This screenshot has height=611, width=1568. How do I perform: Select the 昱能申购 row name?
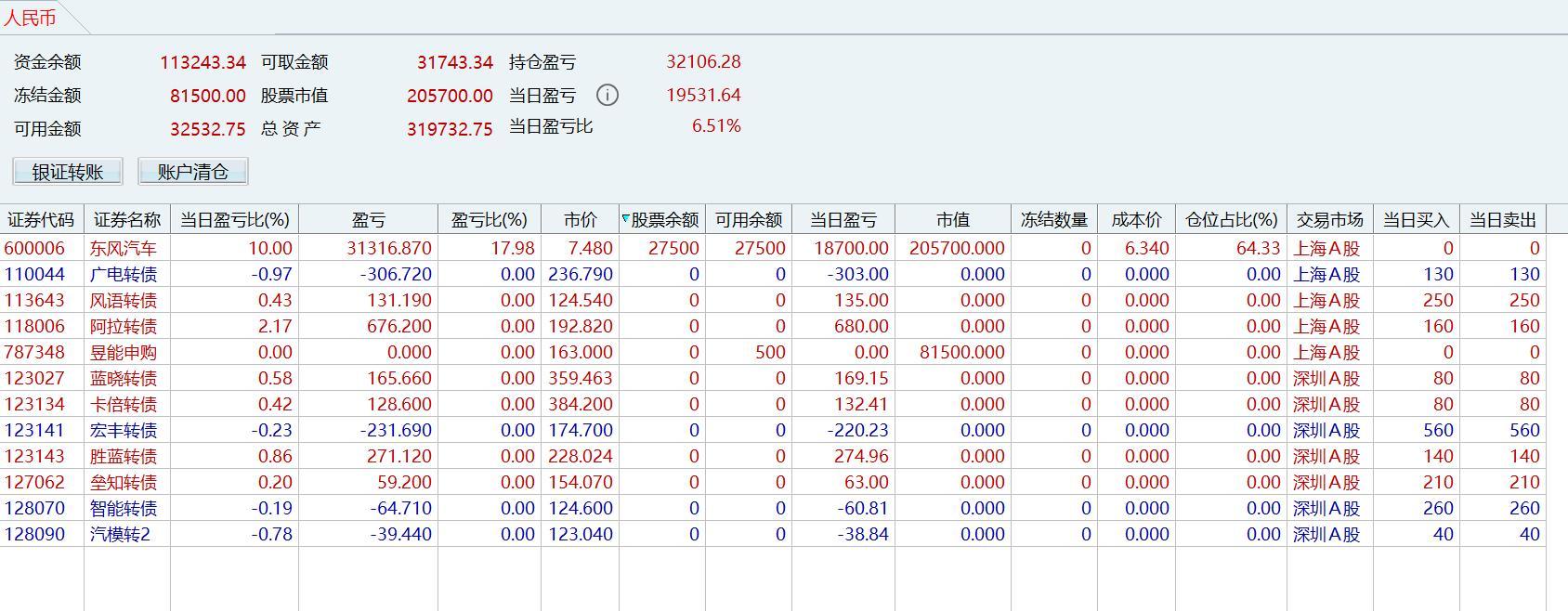click(124, 352)
